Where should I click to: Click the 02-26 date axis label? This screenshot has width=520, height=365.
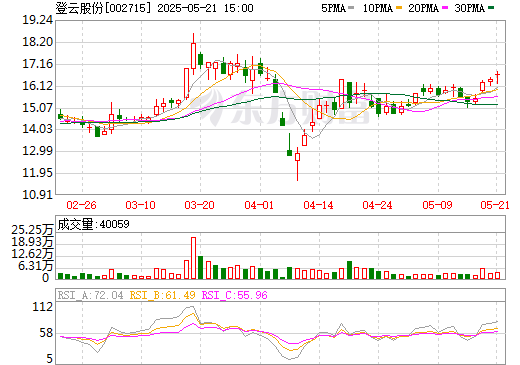pyautogui.click(x=81, y=205)
